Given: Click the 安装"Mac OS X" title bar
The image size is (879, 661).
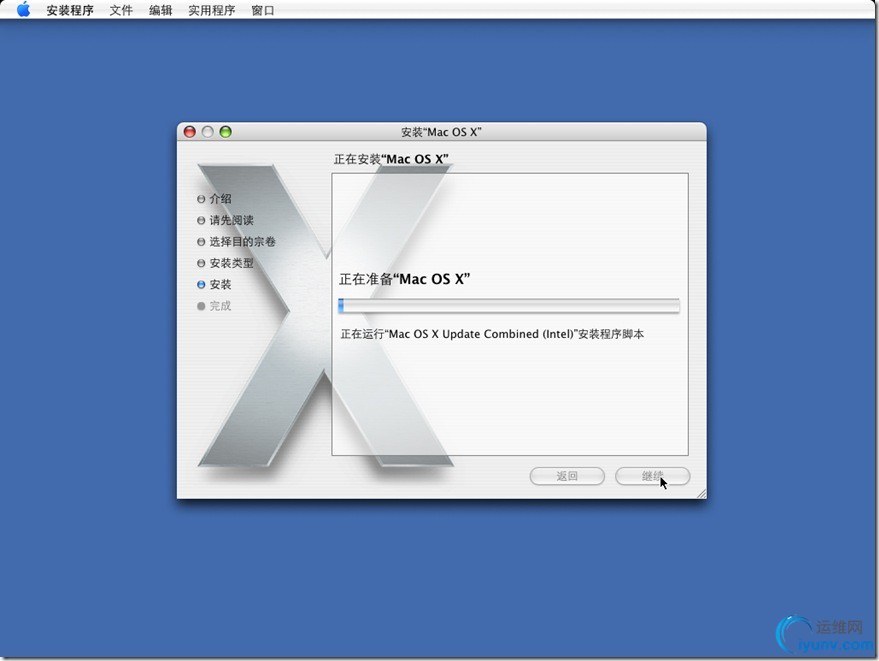Looking at the screenshot, I should pos(441,132).
